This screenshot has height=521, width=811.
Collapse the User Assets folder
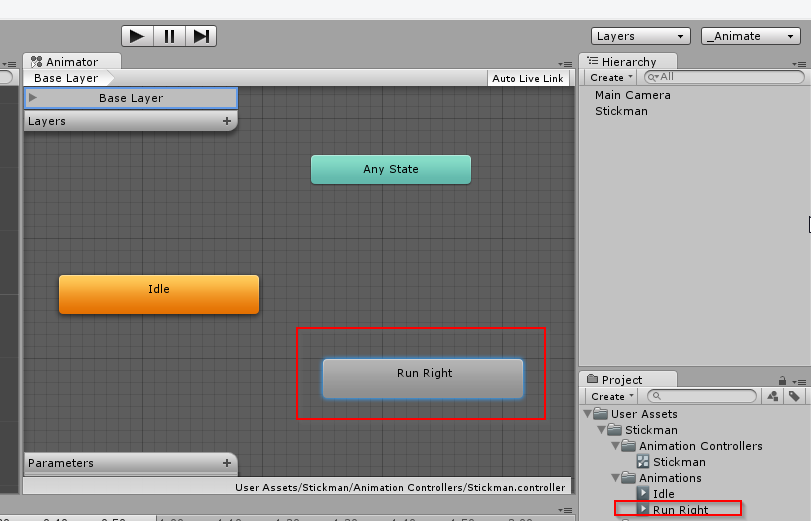click(x=587, y=414)
